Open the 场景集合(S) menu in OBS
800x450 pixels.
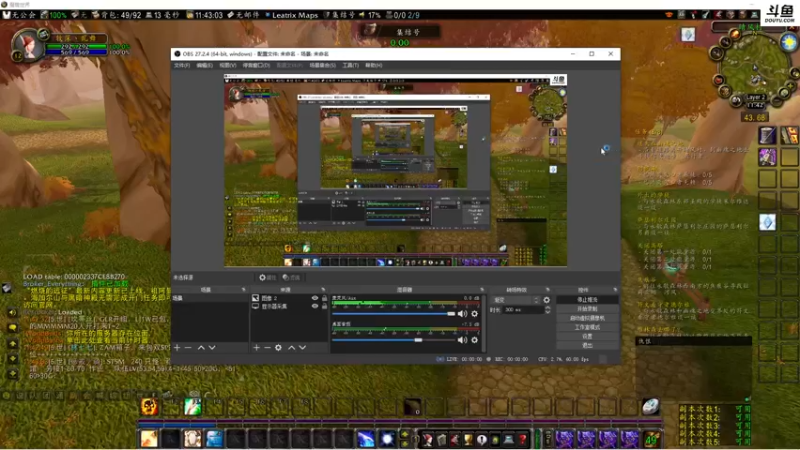pos(322,65)
